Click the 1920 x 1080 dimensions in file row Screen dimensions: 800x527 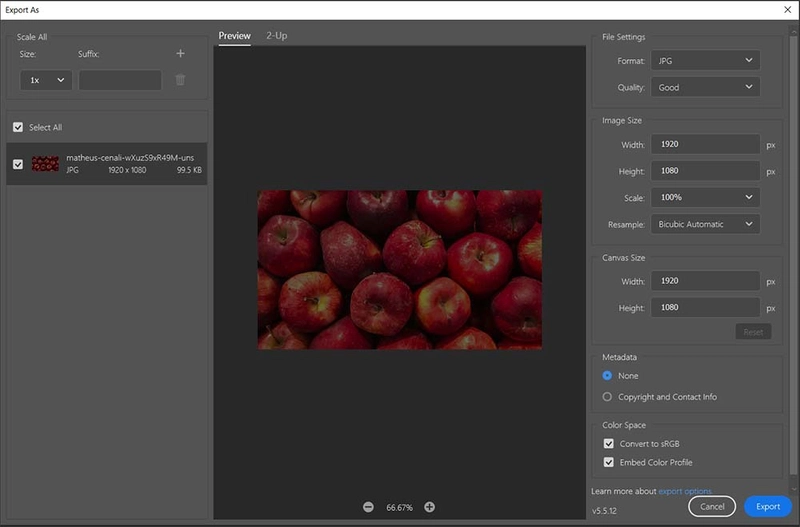click(127, 170)
